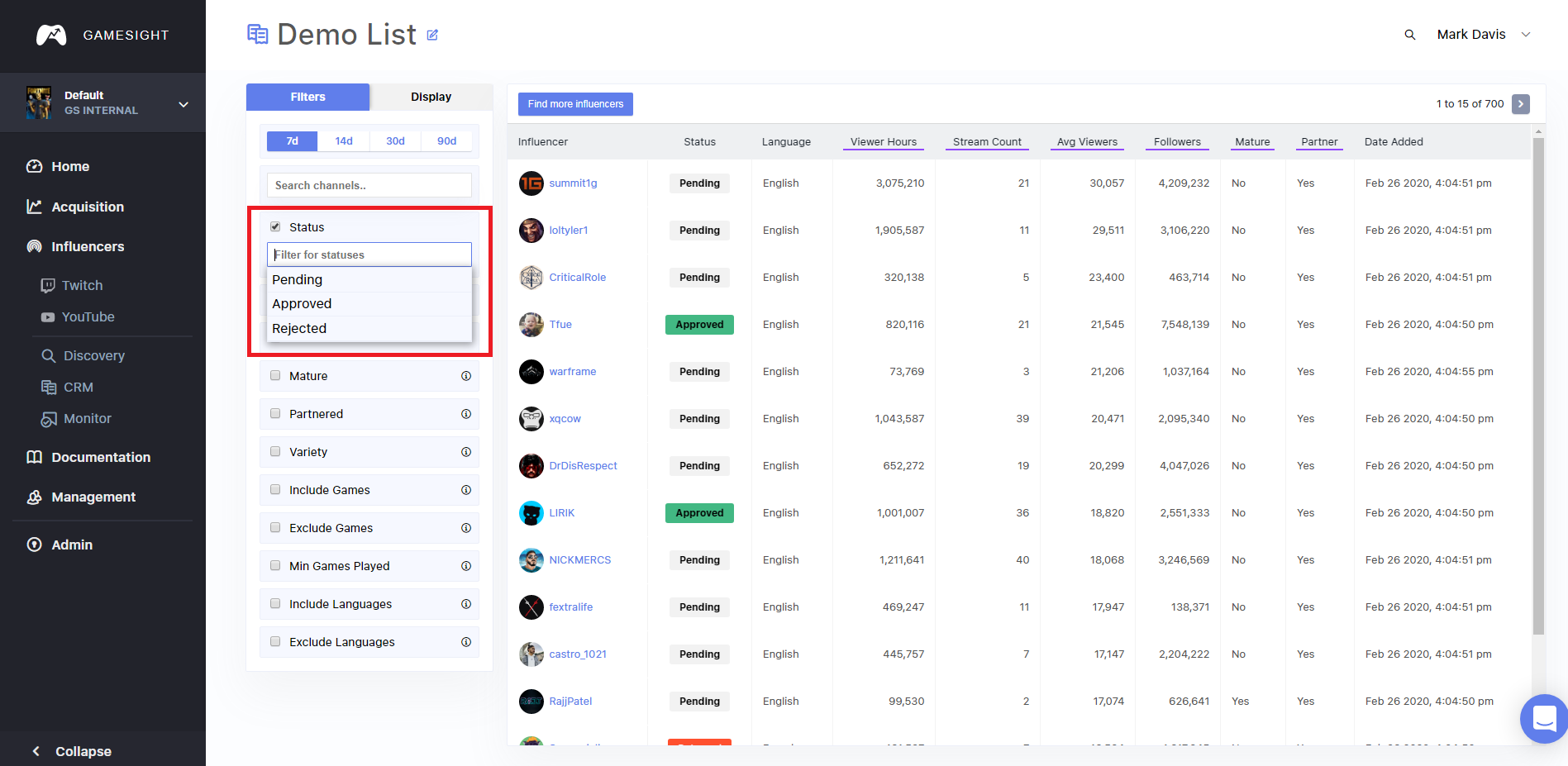Click the Monitor icon in sidebar

click(x=49, y=419)
